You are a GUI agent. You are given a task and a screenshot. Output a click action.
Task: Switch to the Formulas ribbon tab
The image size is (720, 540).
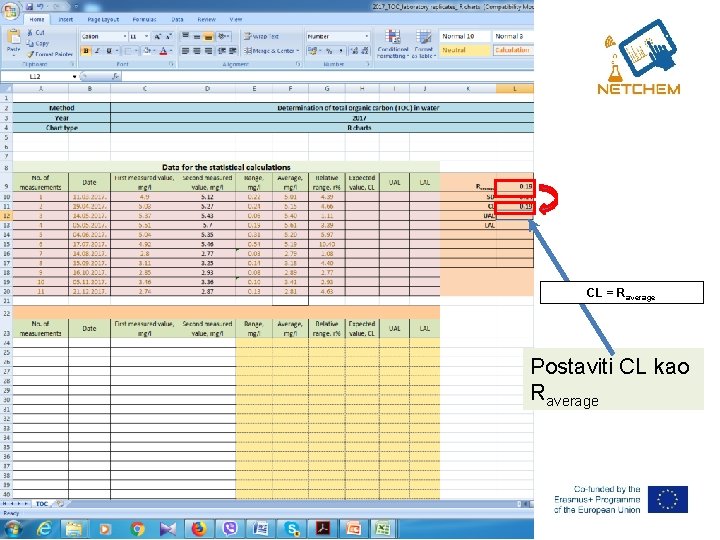tap(144, 19)
